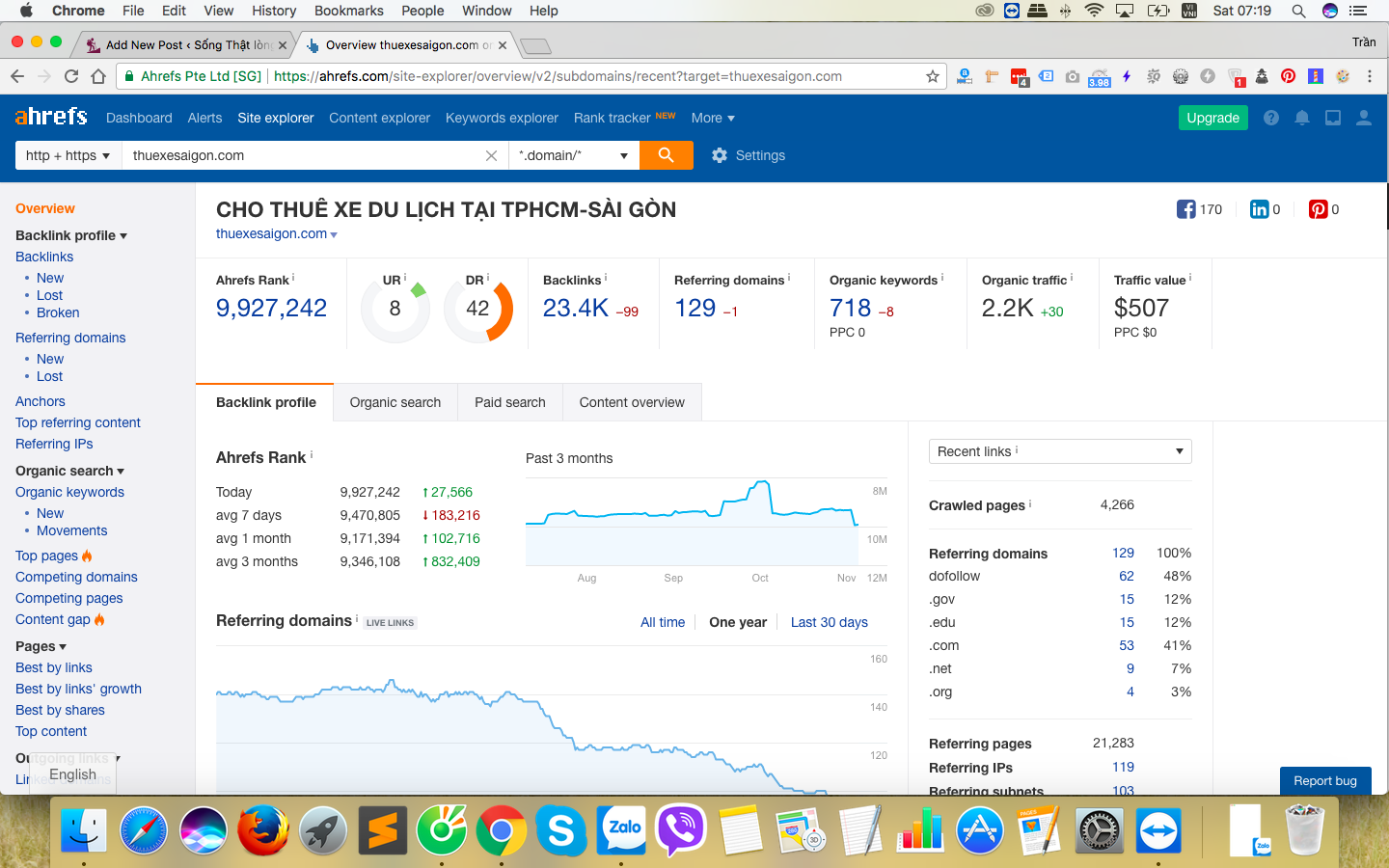
Task: Open the Recent links dropdown
Action: 1060,451
